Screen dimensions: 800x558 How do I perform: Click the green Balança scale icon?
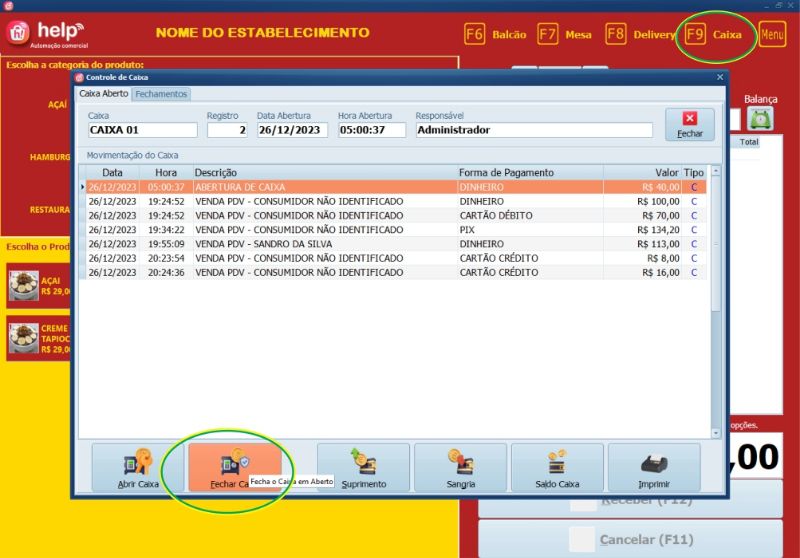tap(761, 118)
